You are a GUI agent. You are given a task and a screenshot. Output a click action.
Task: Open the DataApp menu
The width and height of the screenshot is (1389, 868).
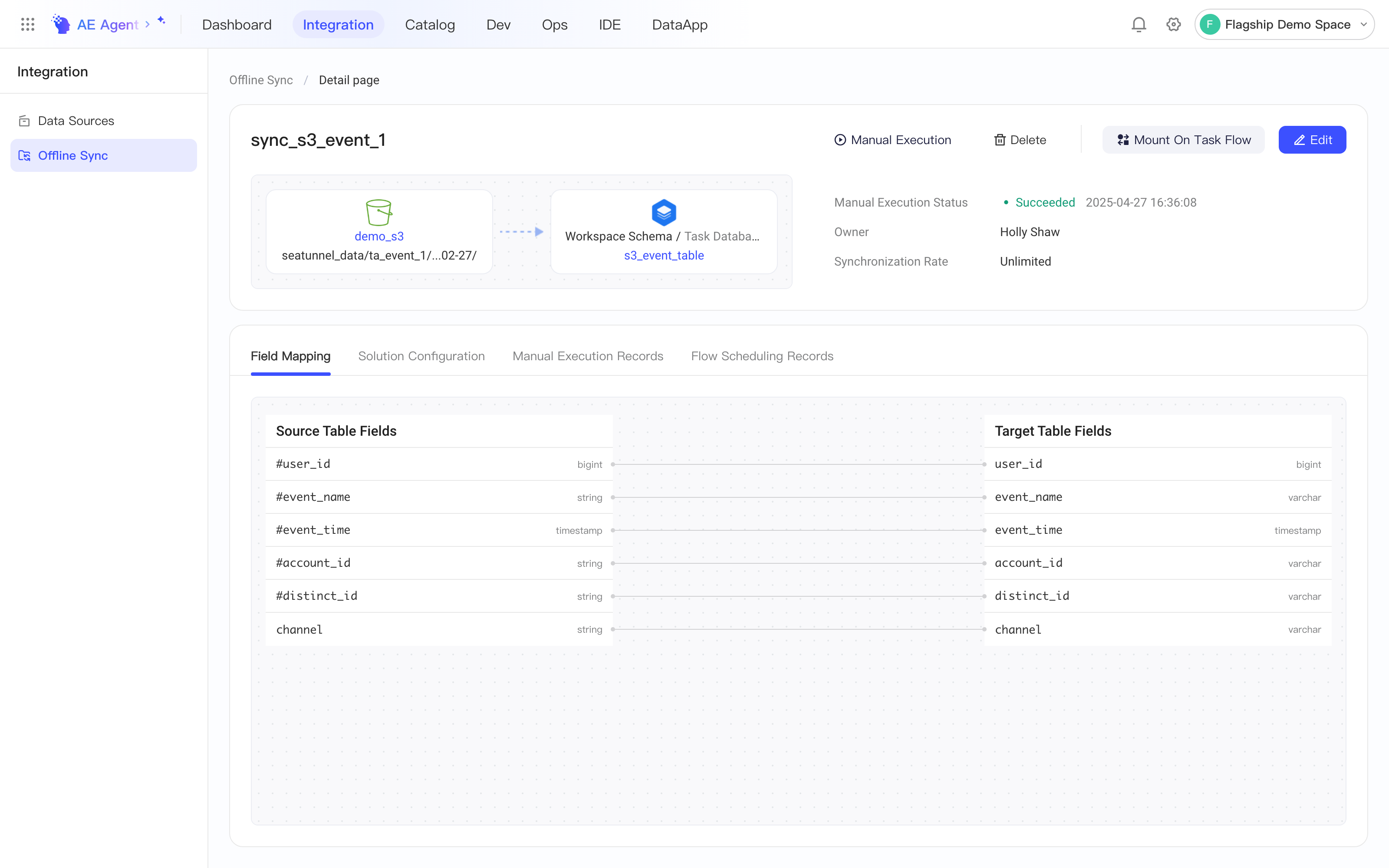click(680, 24)
